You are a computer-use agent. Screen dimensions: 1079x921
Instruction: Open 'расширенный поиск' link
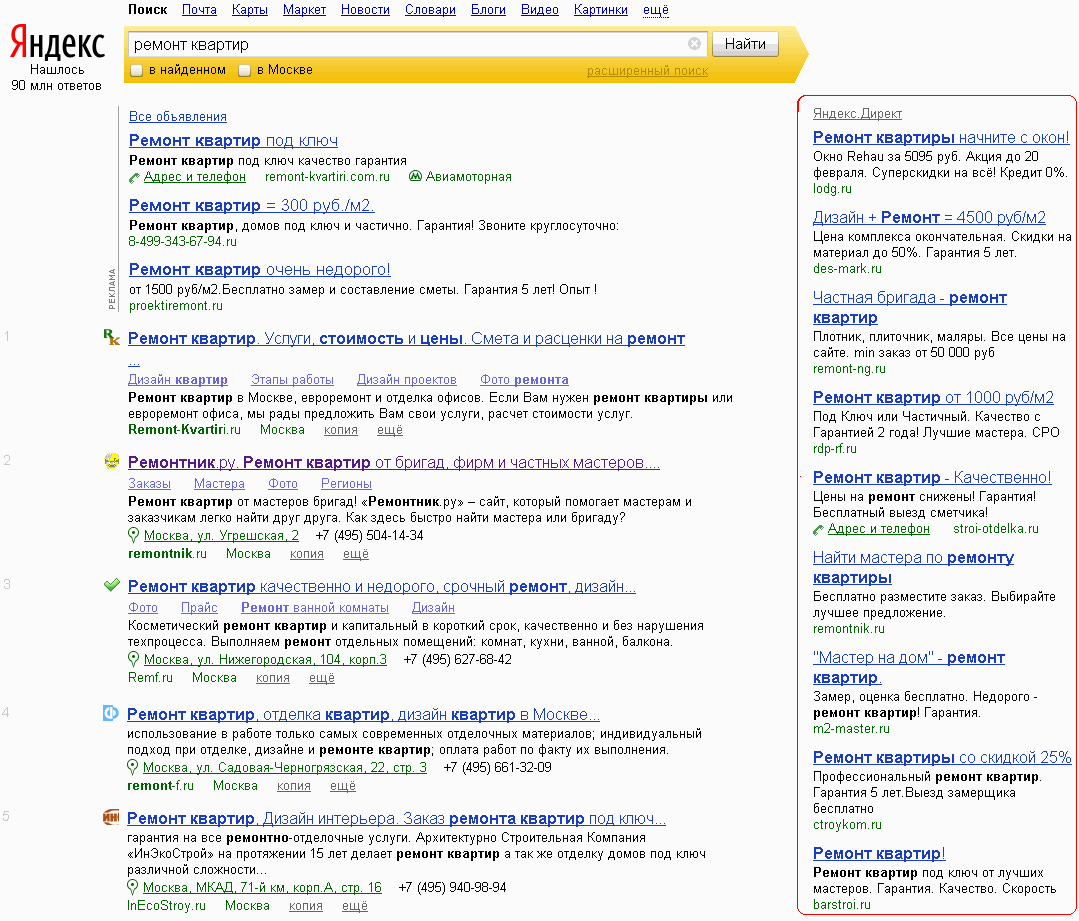tap(647, 70)
